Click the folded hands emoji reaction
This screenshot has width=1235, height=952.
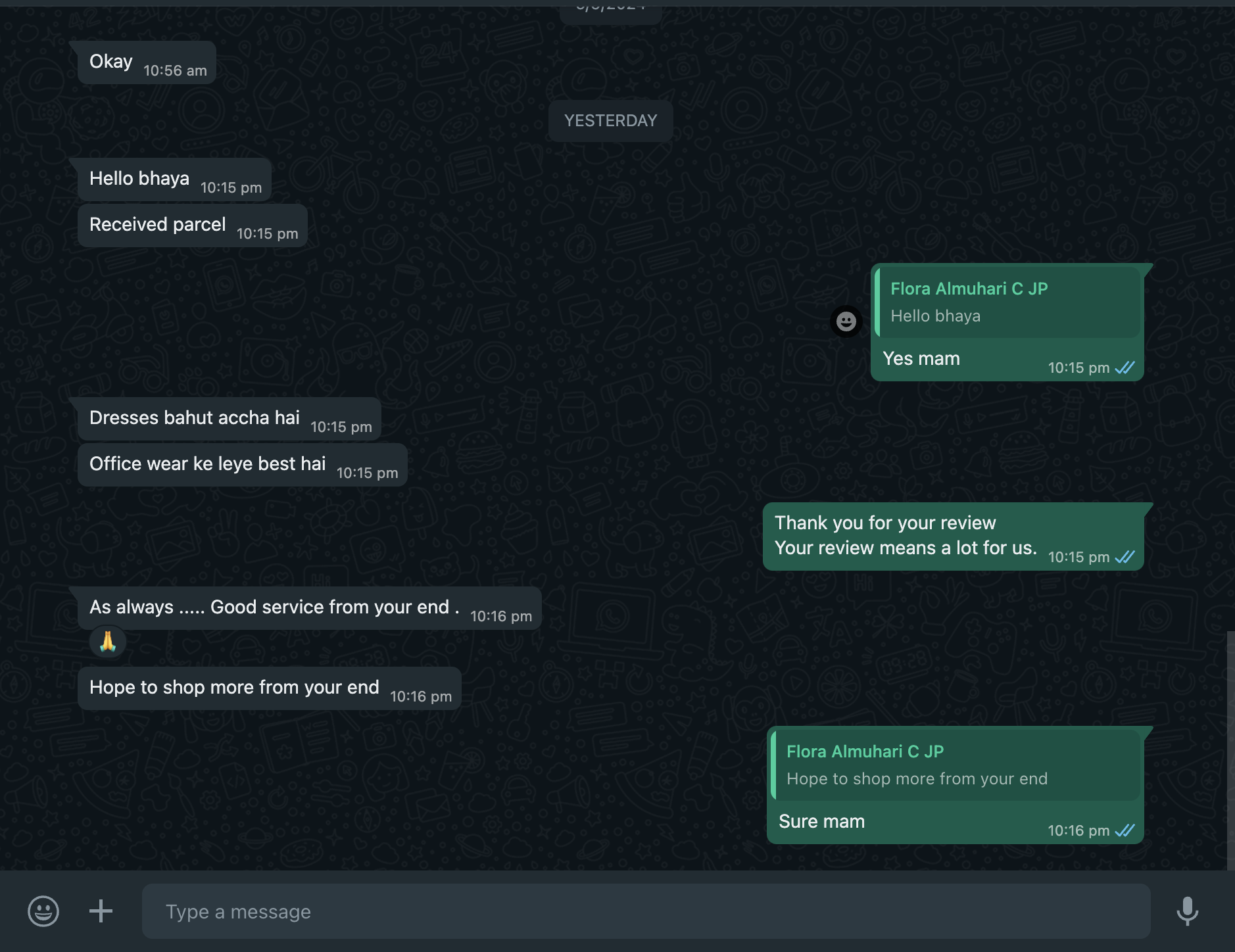pyautogui.click(x=108, y=642)
